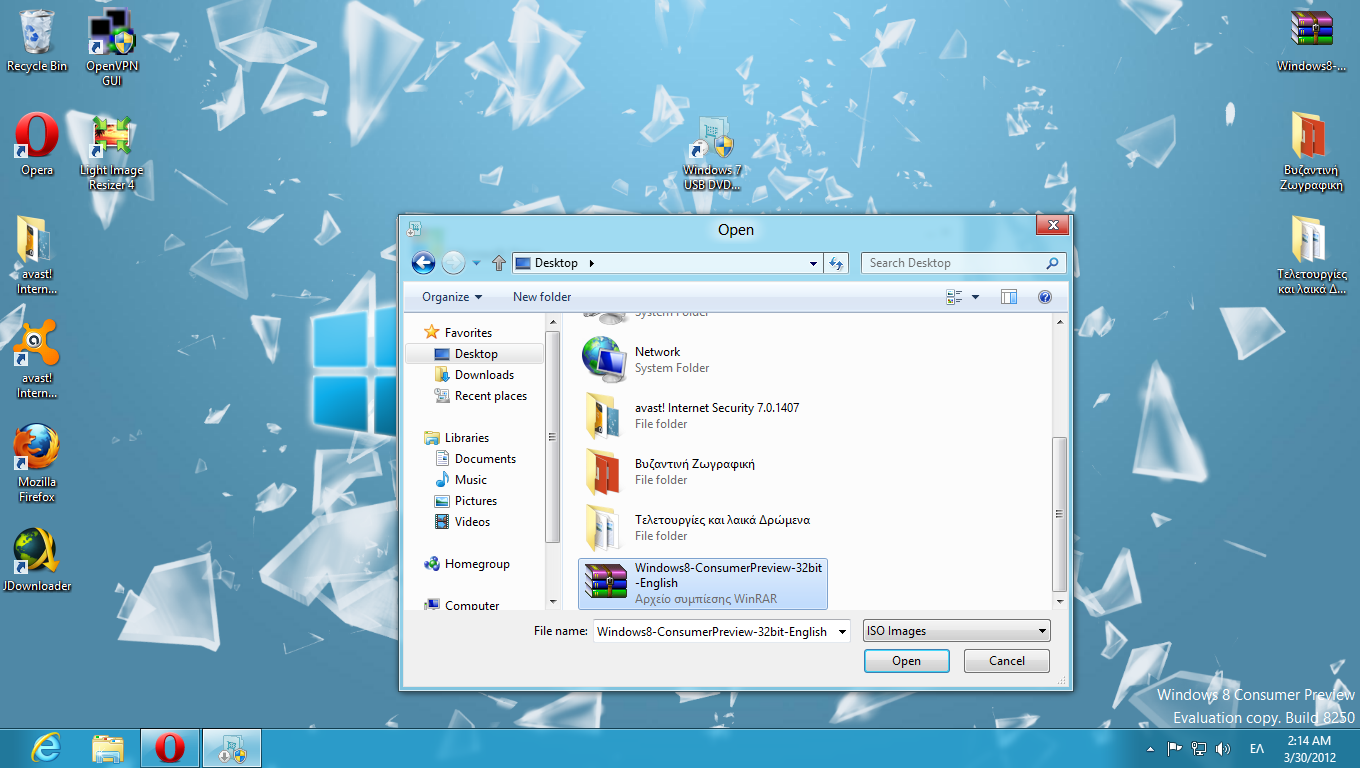The image size is (1360, 768).
Task: Launch OpenVPN GUI desktop shortcut
Action: [x=112, y=46]
